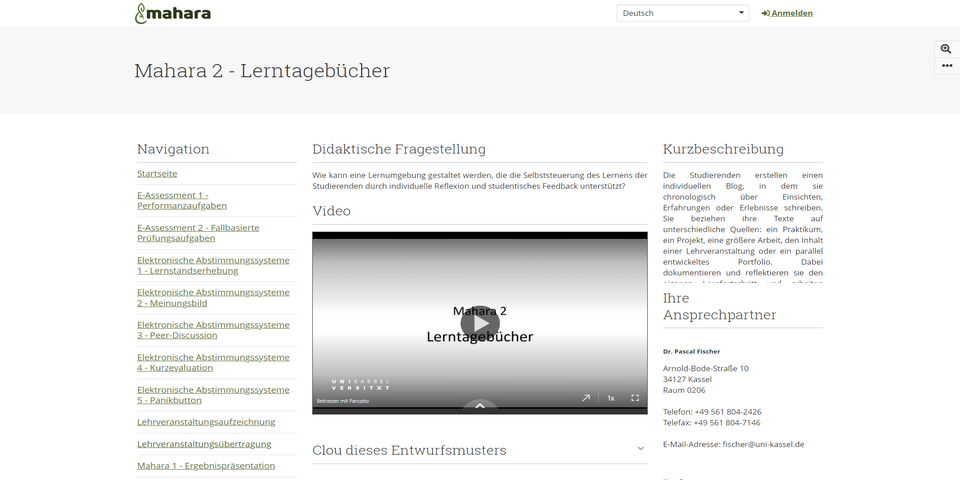This screenshot has height=480, width=960.
Task: Click the fischer@uni-kassel.de email address
Action: pos(763,444)
